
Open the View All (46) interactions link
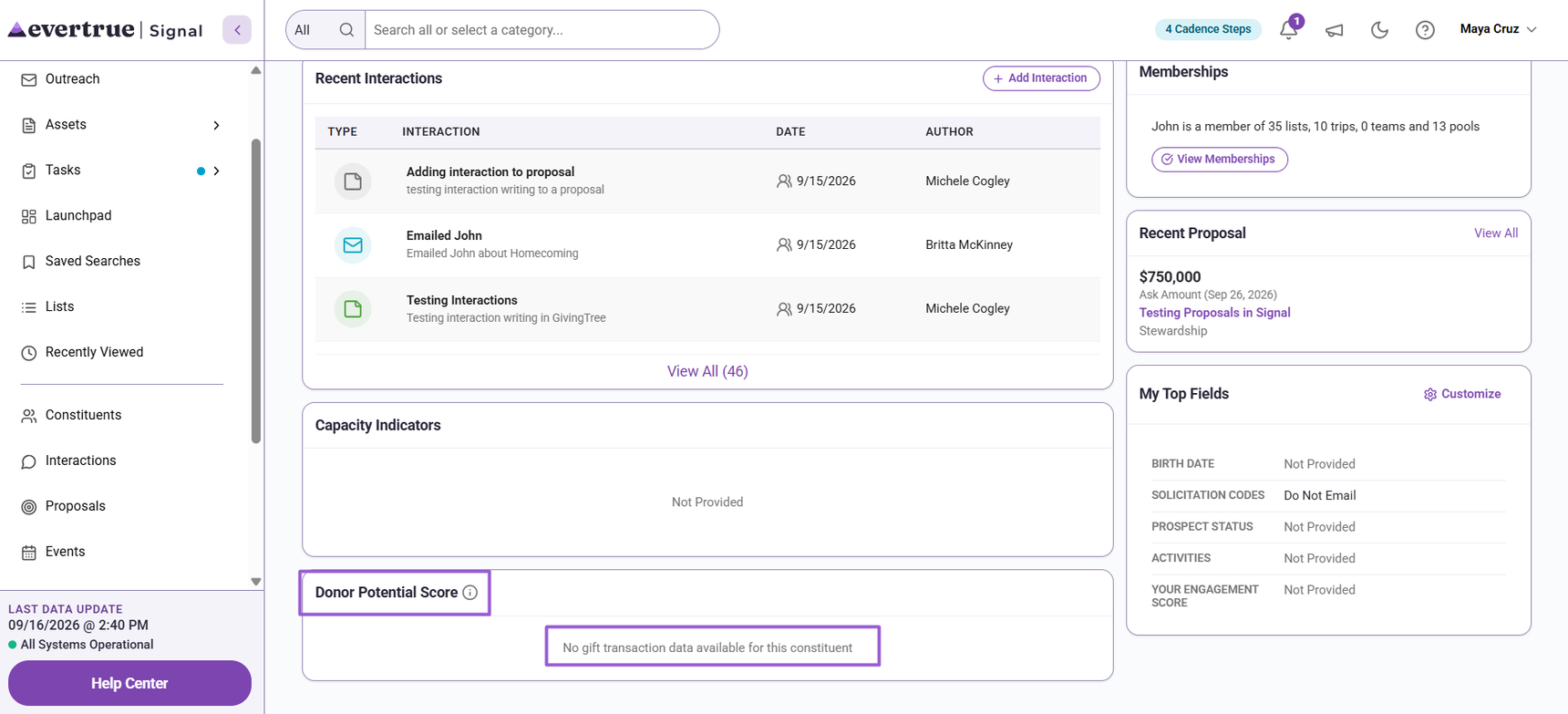coord(707,371)
